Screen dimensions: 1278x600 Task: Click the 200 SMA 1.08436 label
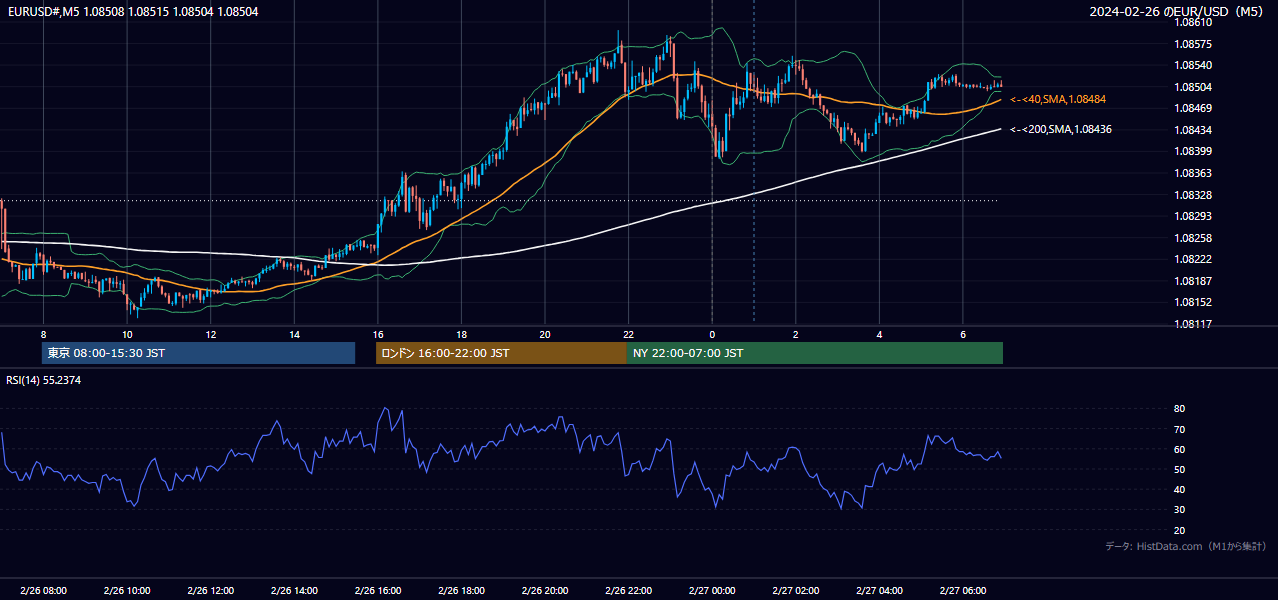pos(1061,129)
